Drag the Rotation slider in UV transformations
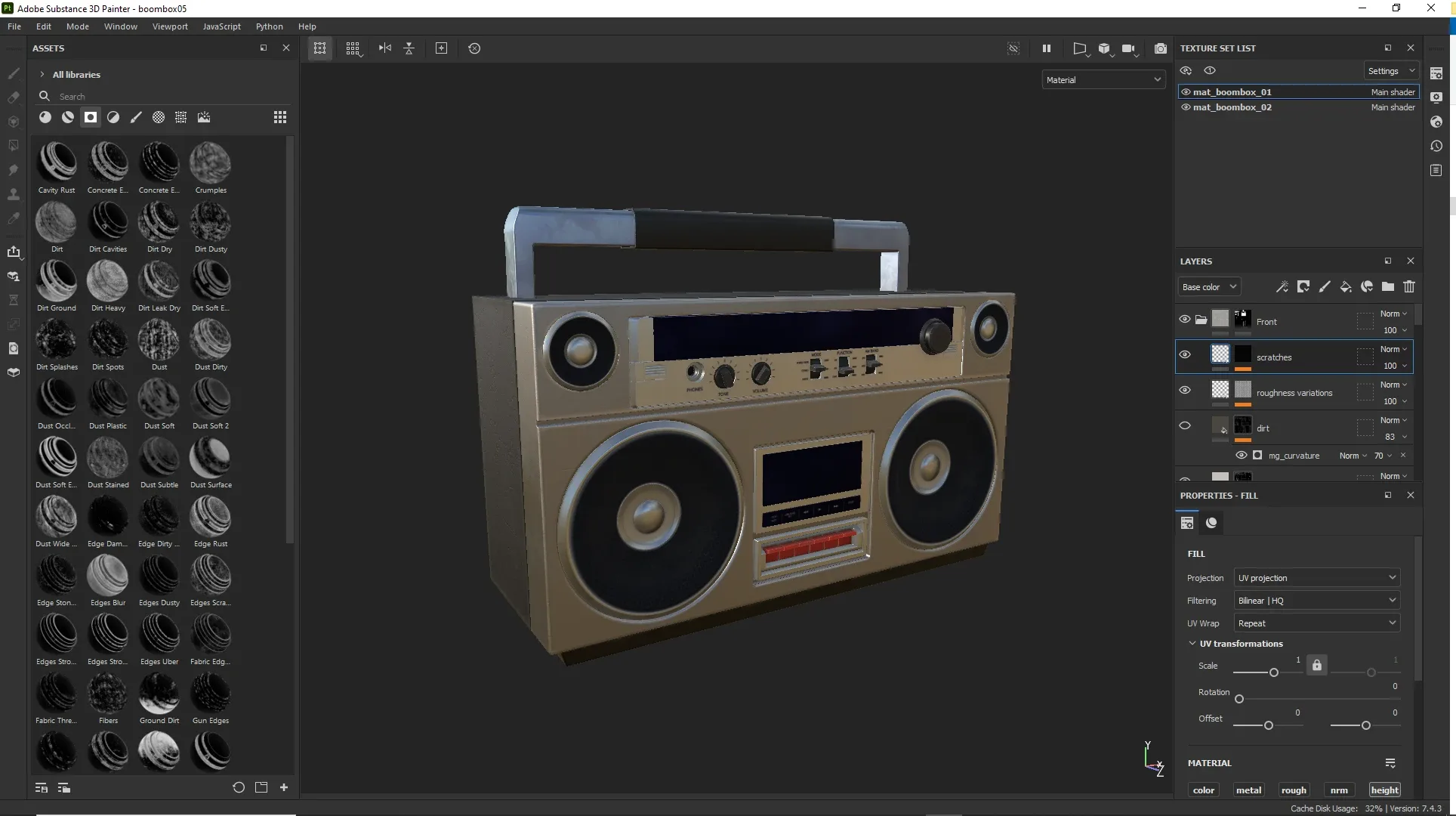Viewport: 1456px width, 816px height. 1239,698
